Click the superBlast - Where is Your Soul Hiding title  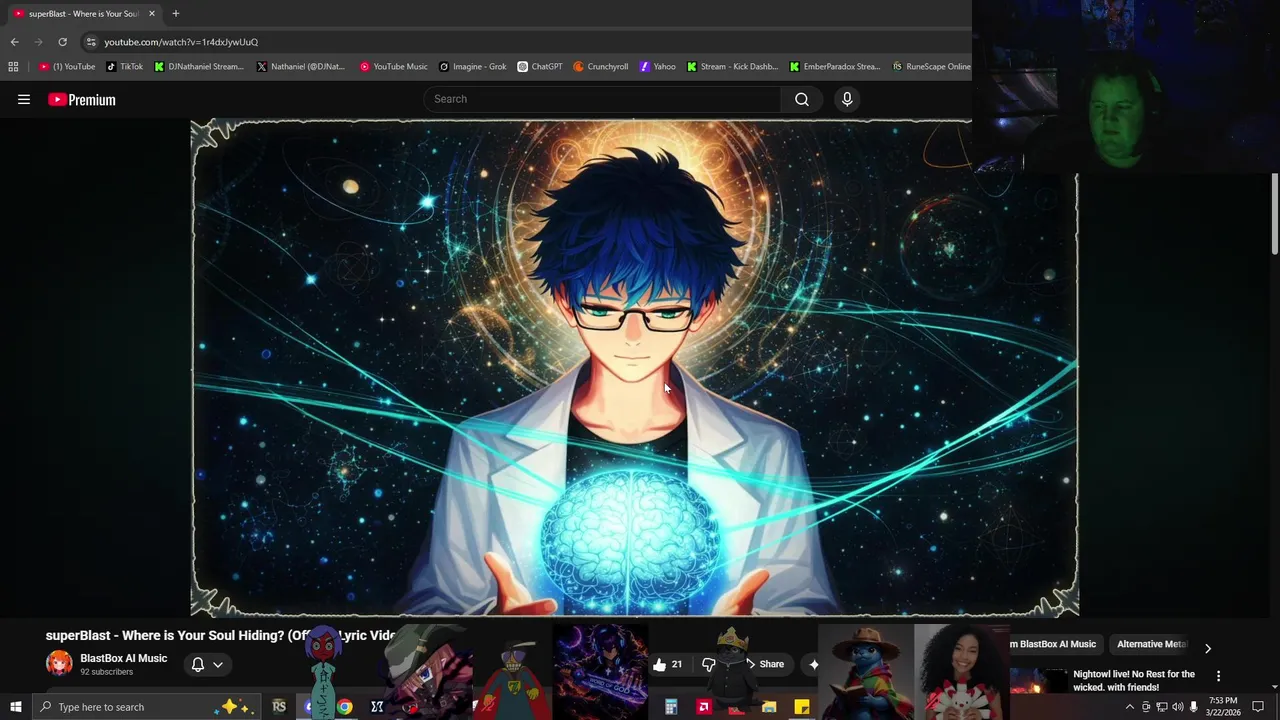[x=220, y=635]
